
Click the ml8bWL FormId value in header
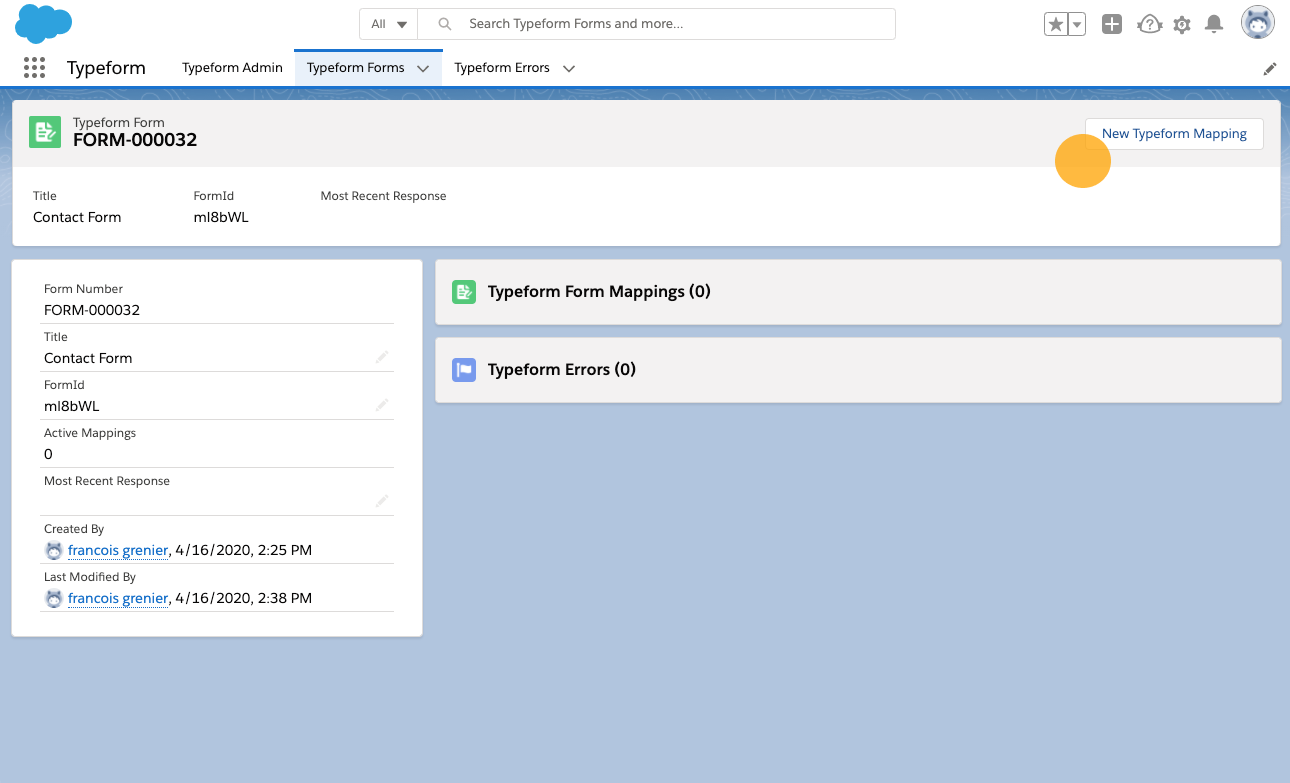click(221, 217)
